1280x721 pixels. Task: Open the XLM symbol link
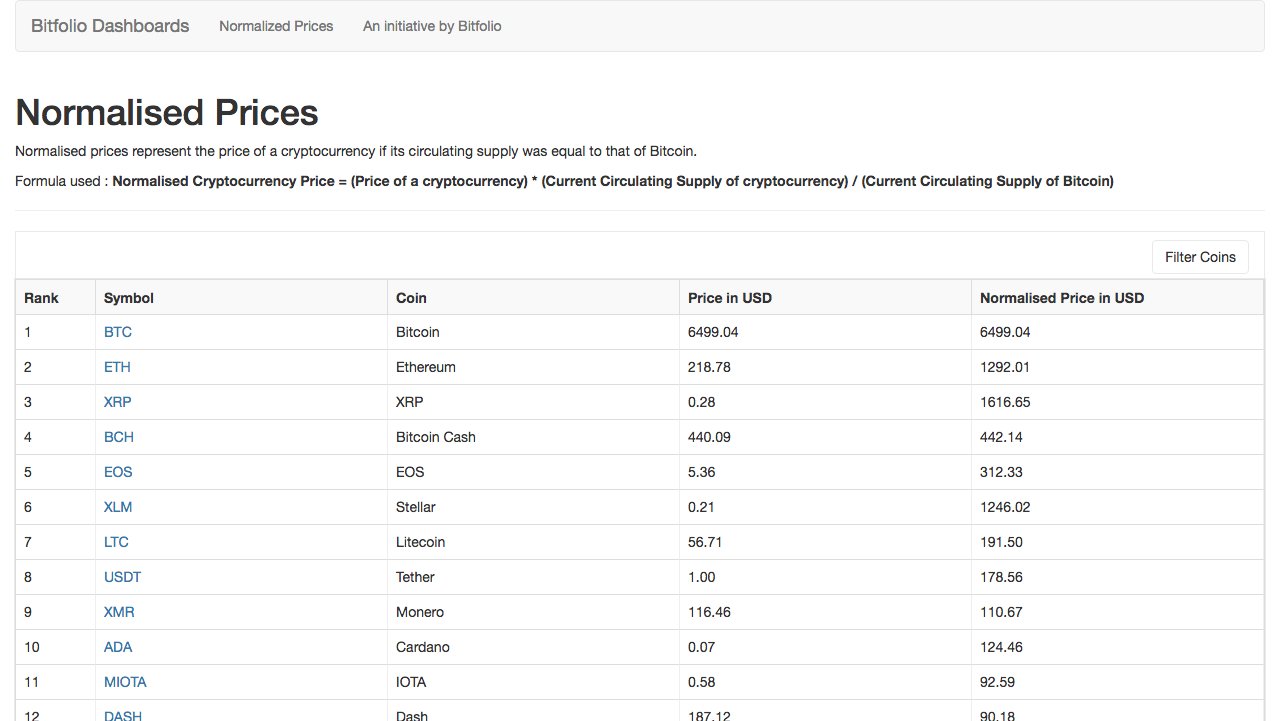[x=118, y=507]
